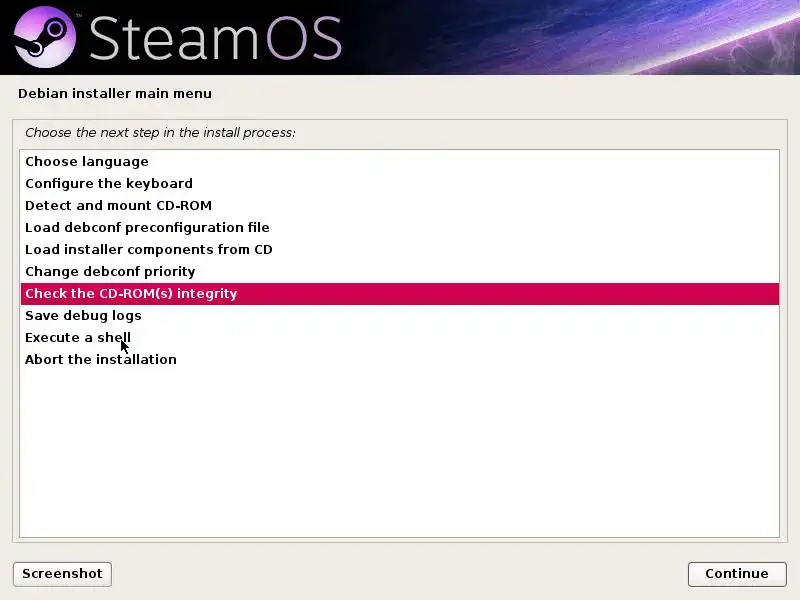Screen dimensions: 800x600
Task: Click highlighted 'Check the CD-ROM(s) integrity'
Action: [x=399, y=294]
